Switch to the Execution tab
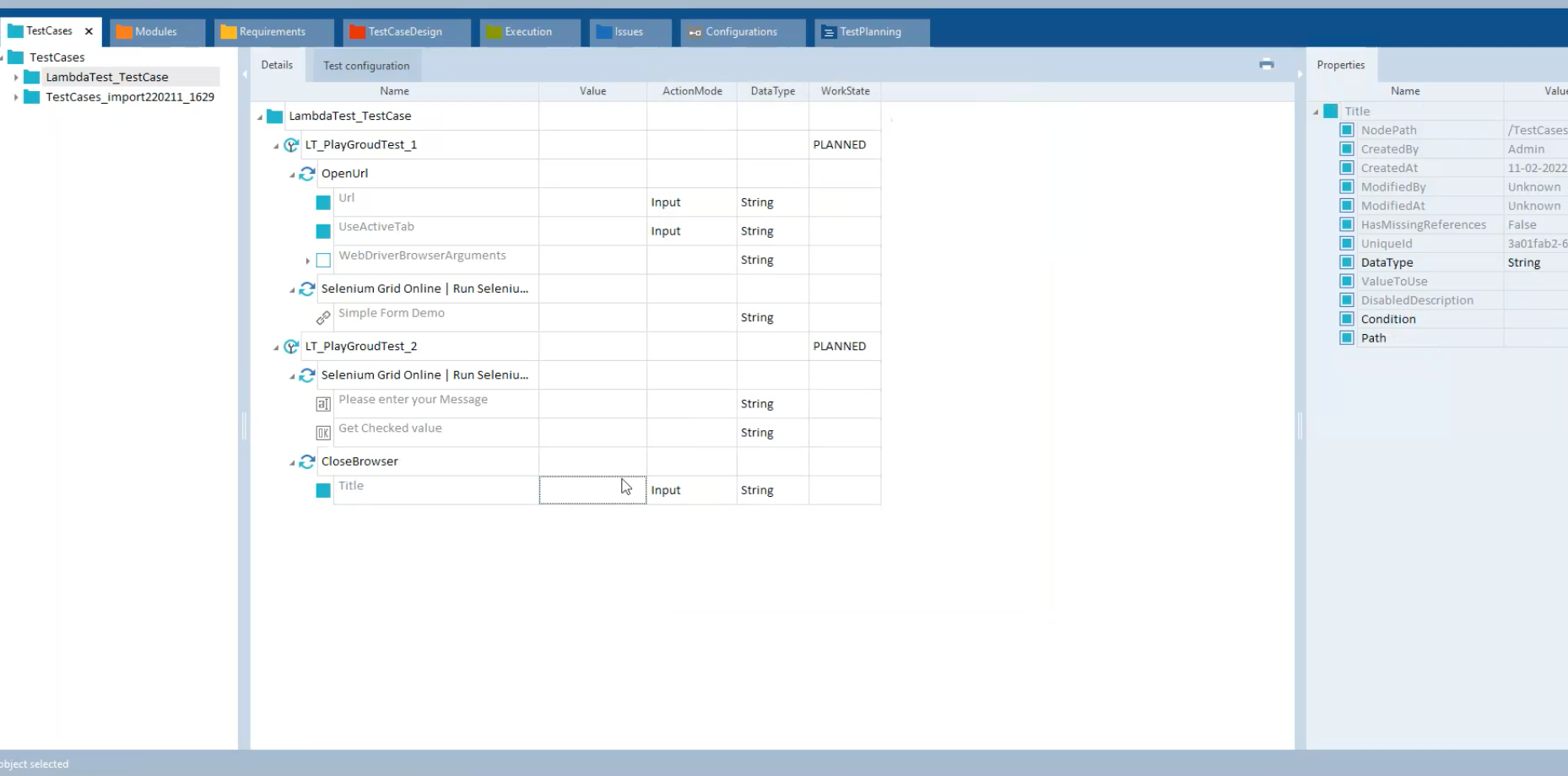The height and width of the screenshot is (776, 1568). click(528, 32)
